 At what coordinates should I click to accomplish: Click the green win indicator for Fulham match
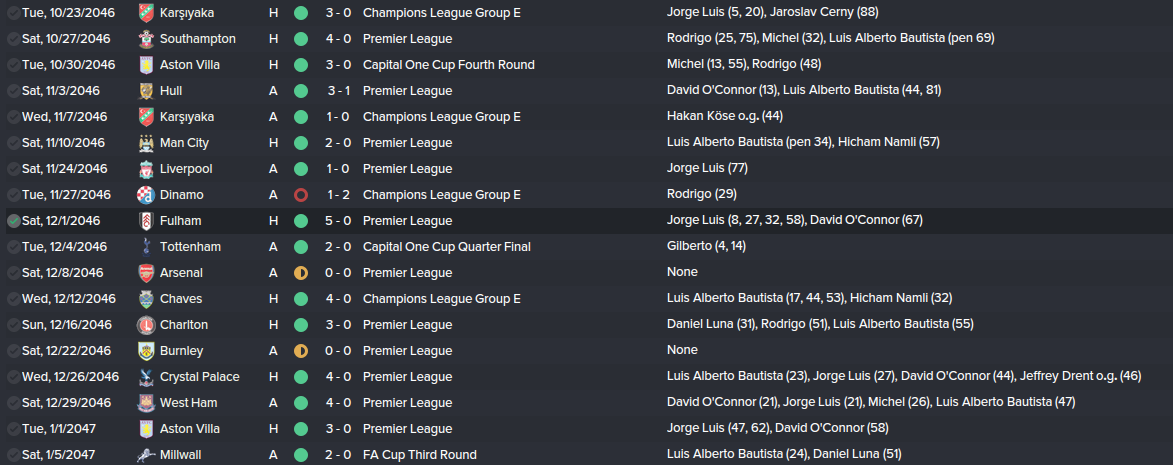click(x=301, y=221)
